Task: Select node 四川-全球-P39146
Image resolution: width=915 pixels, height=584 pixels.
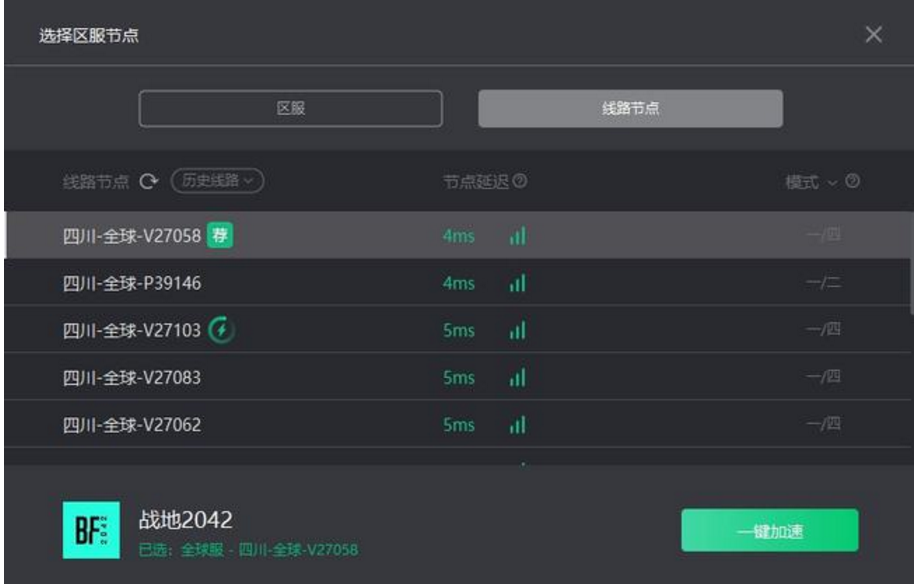Action: [x=458, y=282]
